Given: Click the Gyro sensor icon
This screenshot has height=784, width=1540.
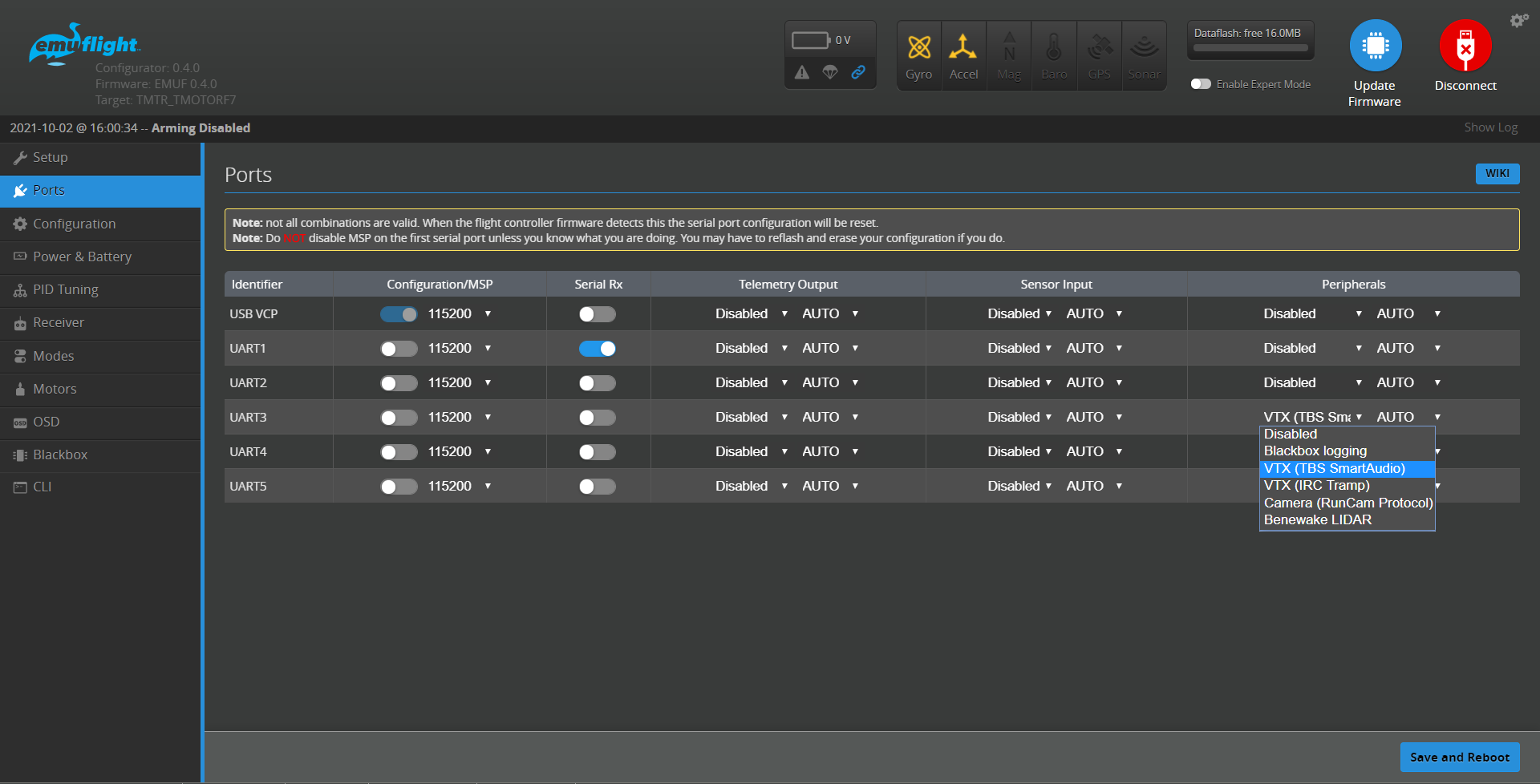Looking at the screenshot, I should [x=918, y=48].
